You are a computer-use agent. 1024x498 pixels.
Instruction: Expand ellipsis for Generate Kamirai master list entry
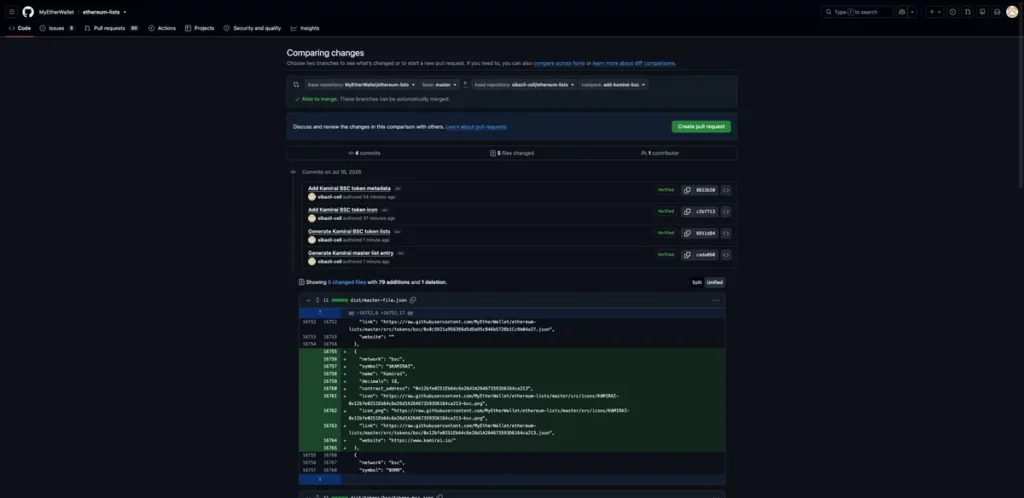pos(400,253)
